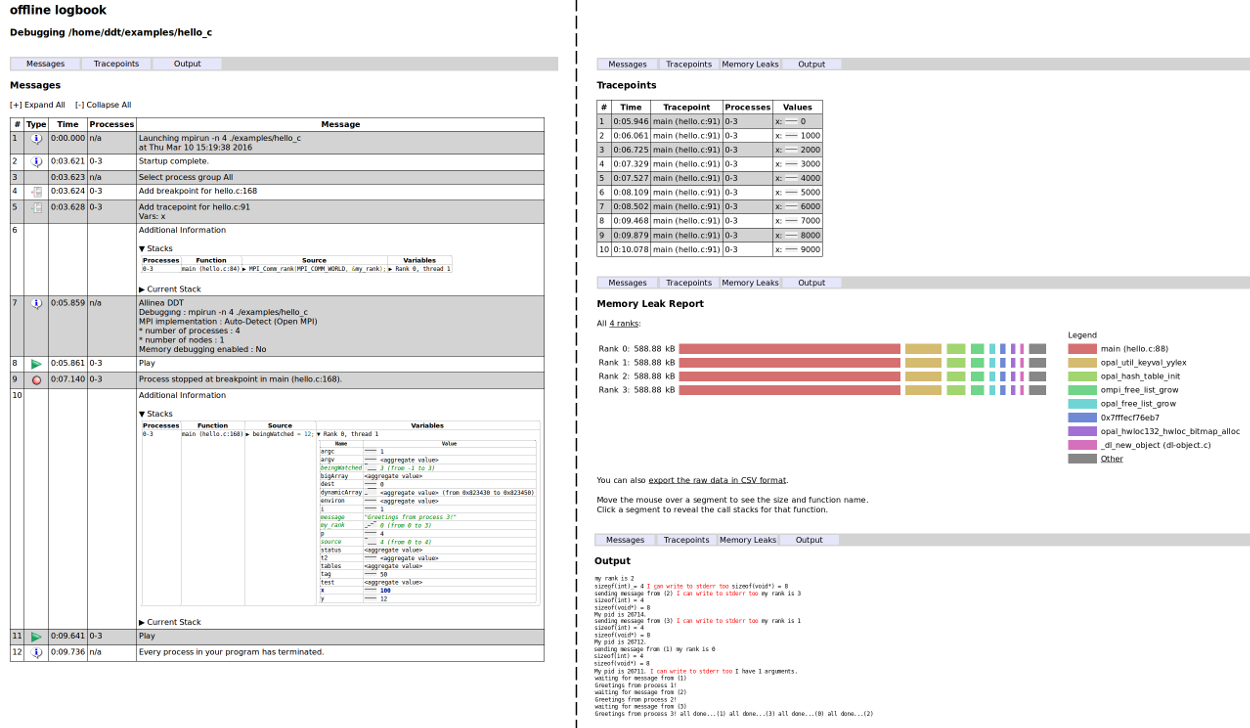Click Rank 3 red memory bar segment
The height and width of the screenshot is (728, 1250).
click(x=790, y=390)
